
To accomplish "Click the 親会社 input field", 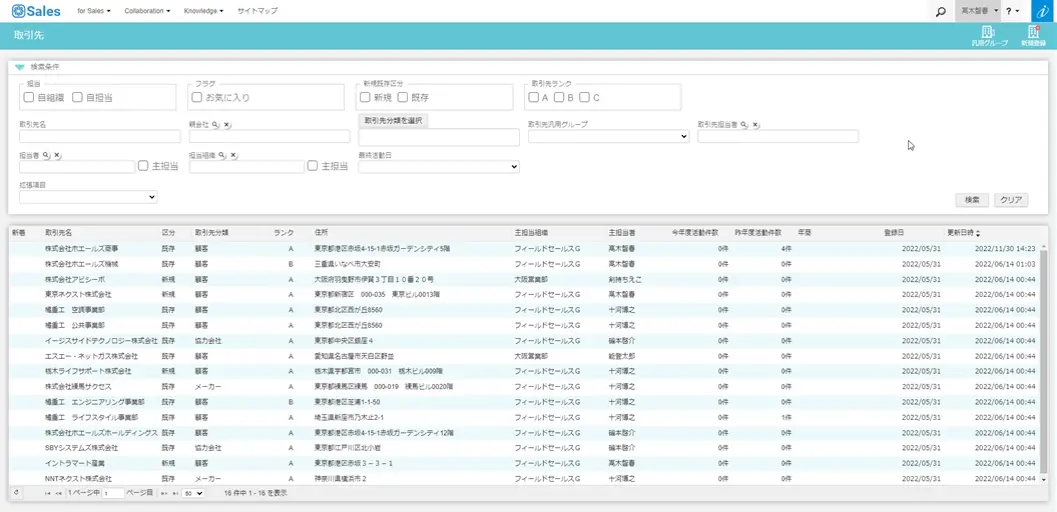I will point(270,136).
